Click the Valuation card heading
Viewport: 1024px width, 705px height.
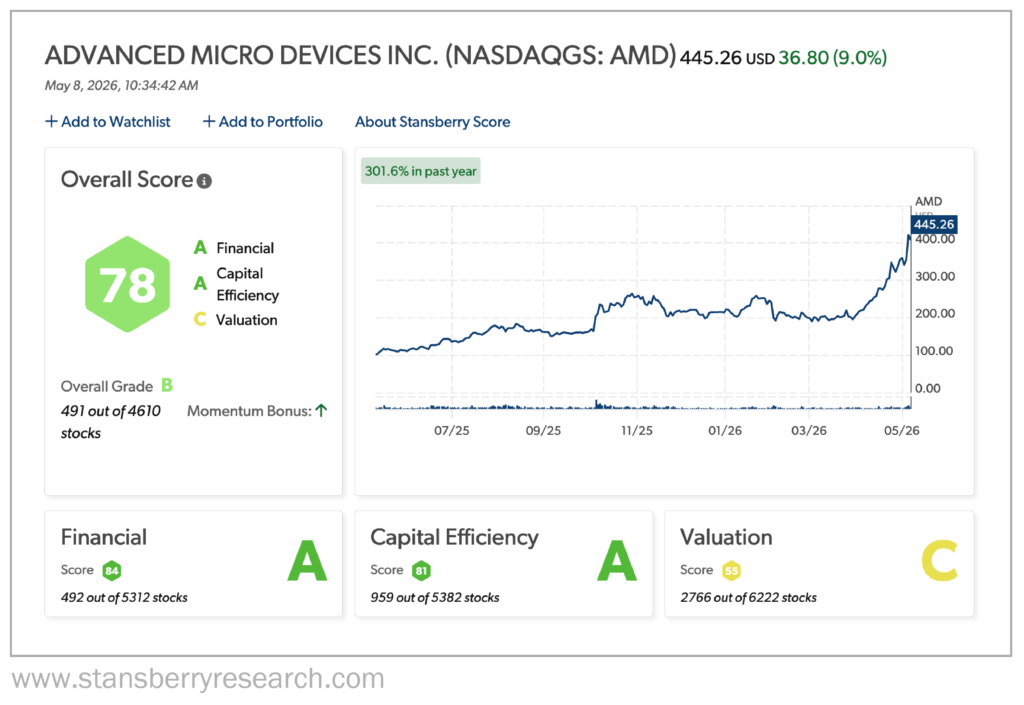726,537
